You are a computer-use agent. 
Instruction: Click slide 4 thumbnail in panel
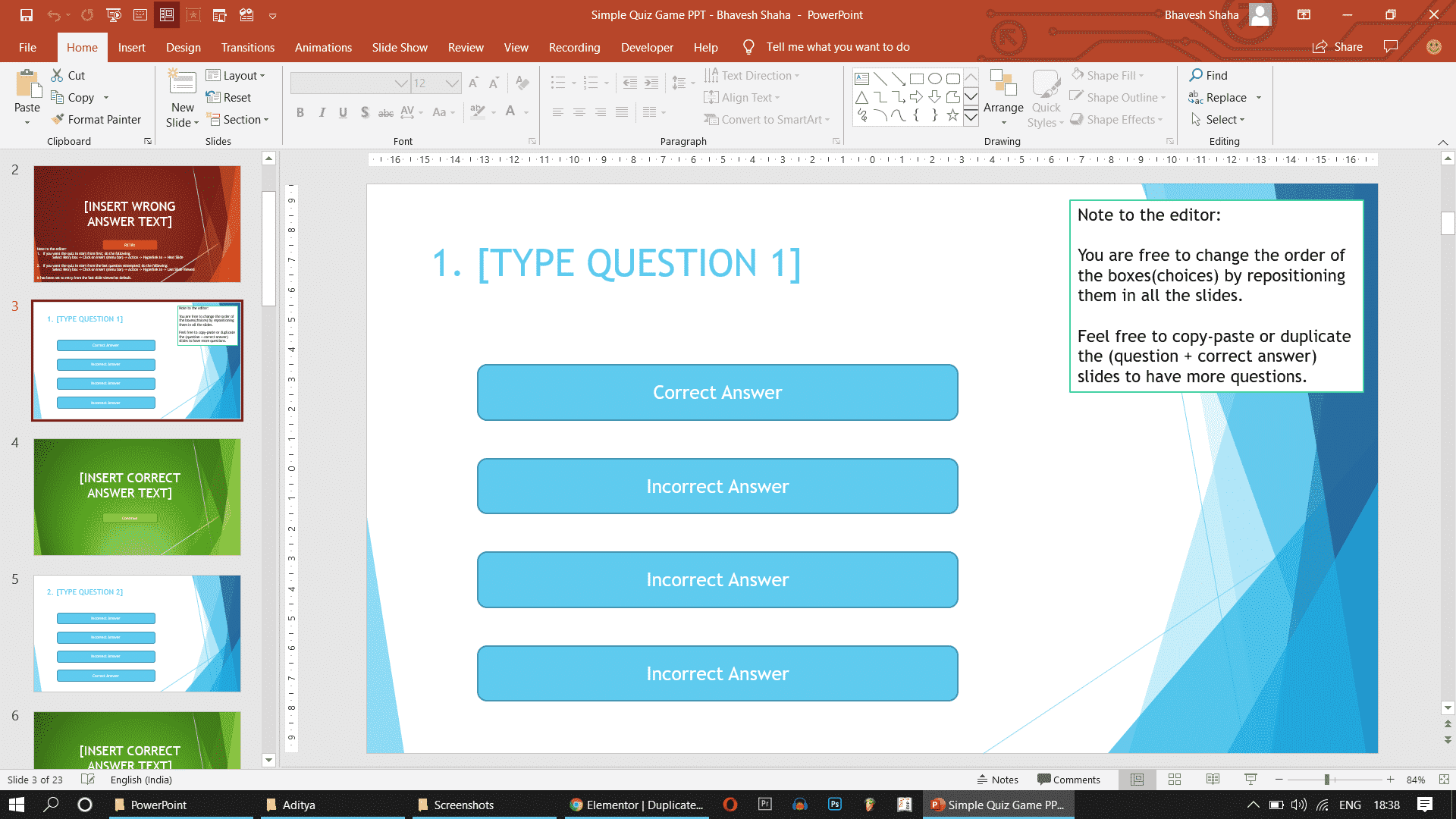coord(137,496)
